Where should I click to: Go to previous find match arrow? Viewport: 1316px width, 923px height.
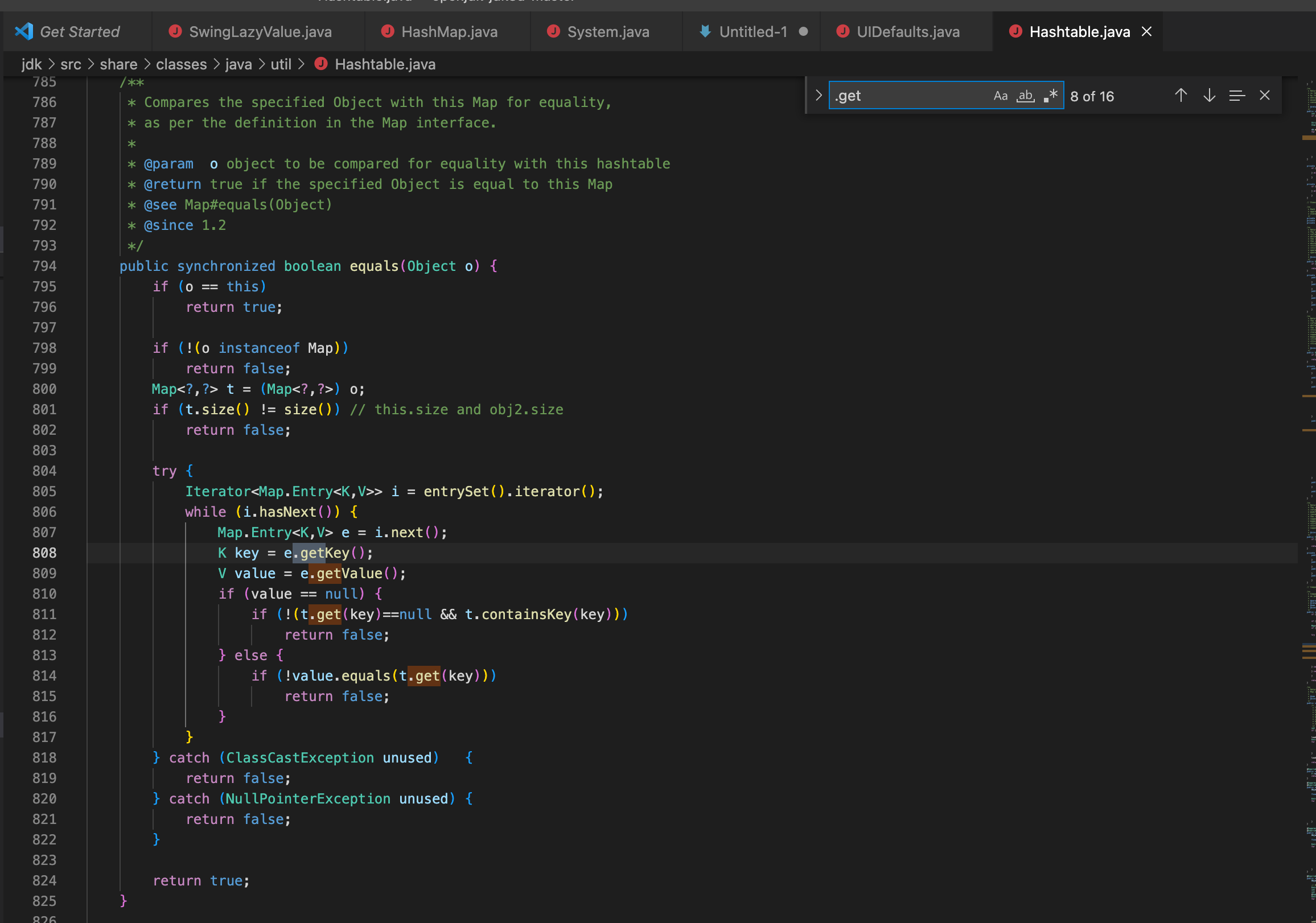[1180, 96]
